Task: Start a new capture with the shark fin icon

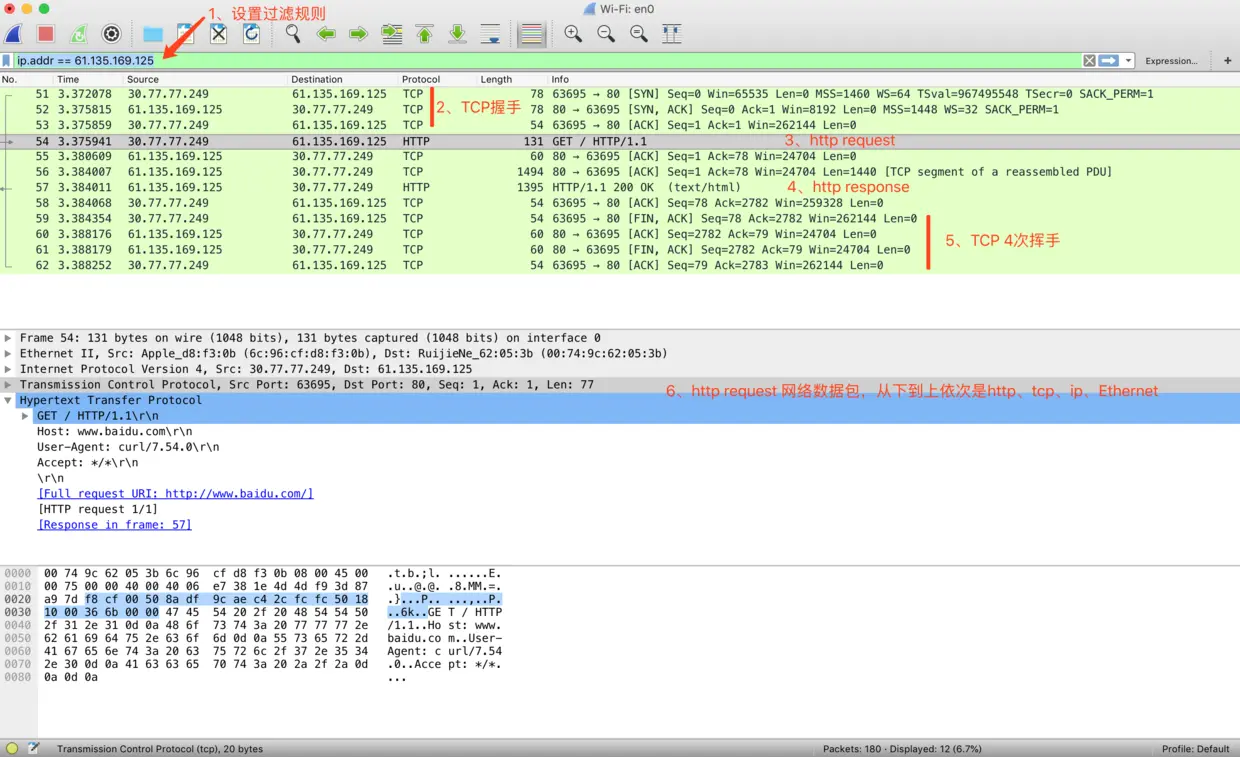Action: (x=14, y=34)
